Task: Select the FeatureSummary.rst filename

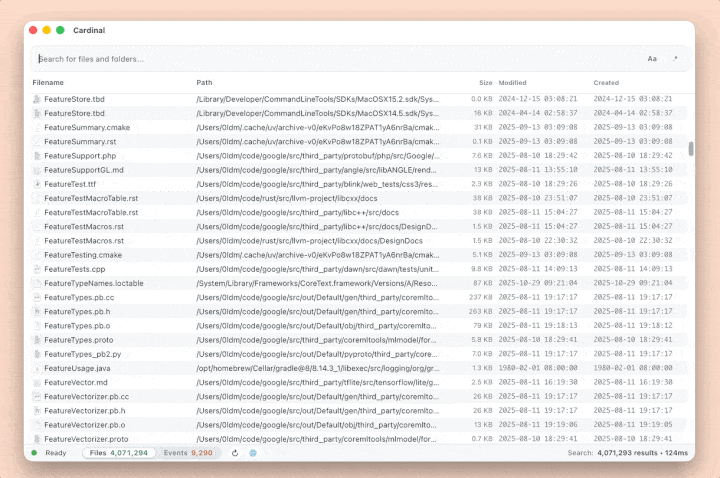Action: (x=80, y=141)
